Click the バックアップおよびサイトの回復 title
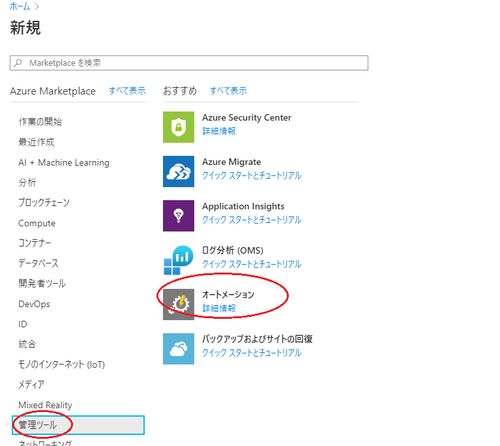The width and height of the screenshot is (500, 446). 257,339
